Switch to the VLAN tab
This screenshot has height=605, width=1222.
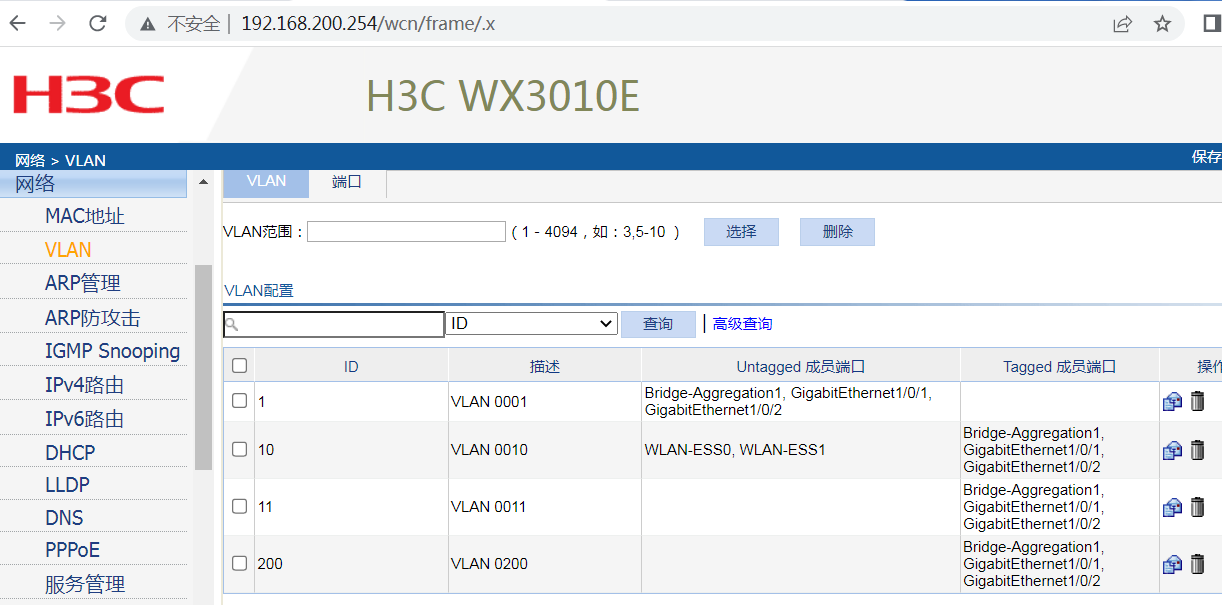266,182
